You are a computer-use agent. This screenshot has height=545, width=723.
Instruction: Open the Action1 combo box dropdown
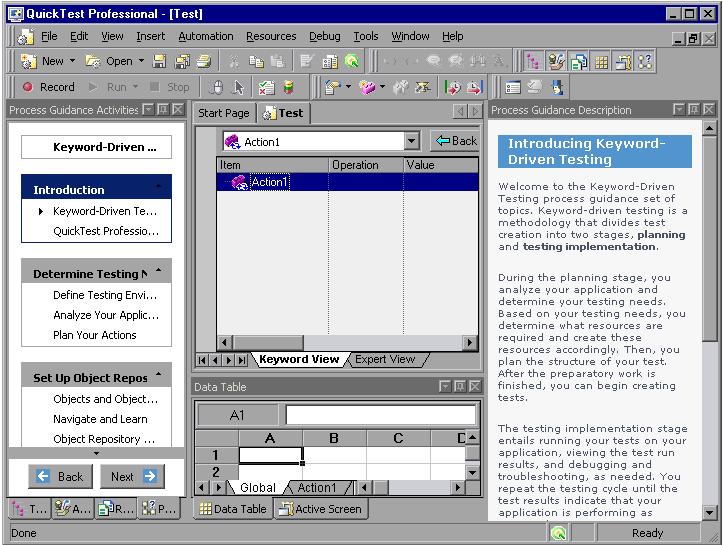tap(412, 141)
